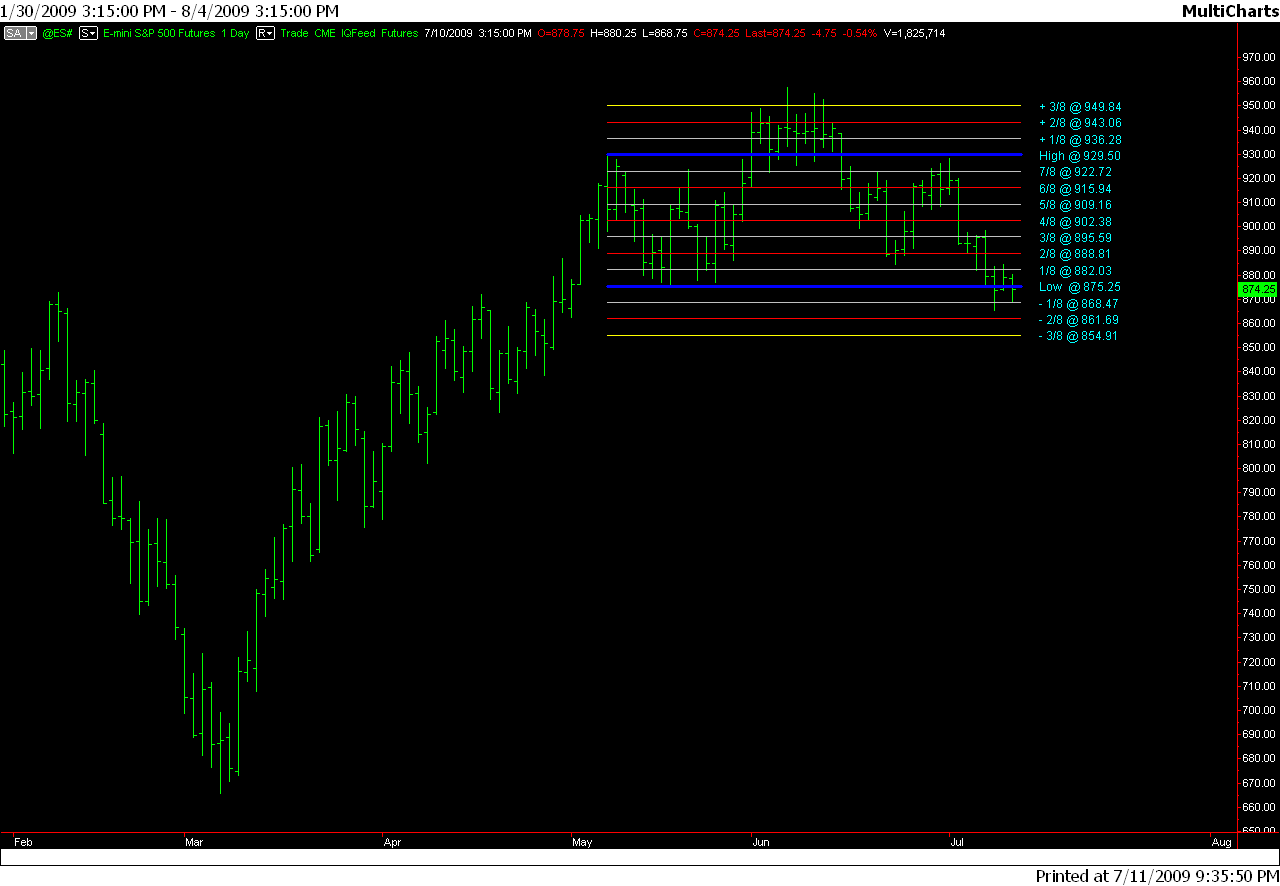Select the '5/8 @ 909.16' level label
Screen dimensions: 1280x886
pyautogui.click(x=1075, y=205)
